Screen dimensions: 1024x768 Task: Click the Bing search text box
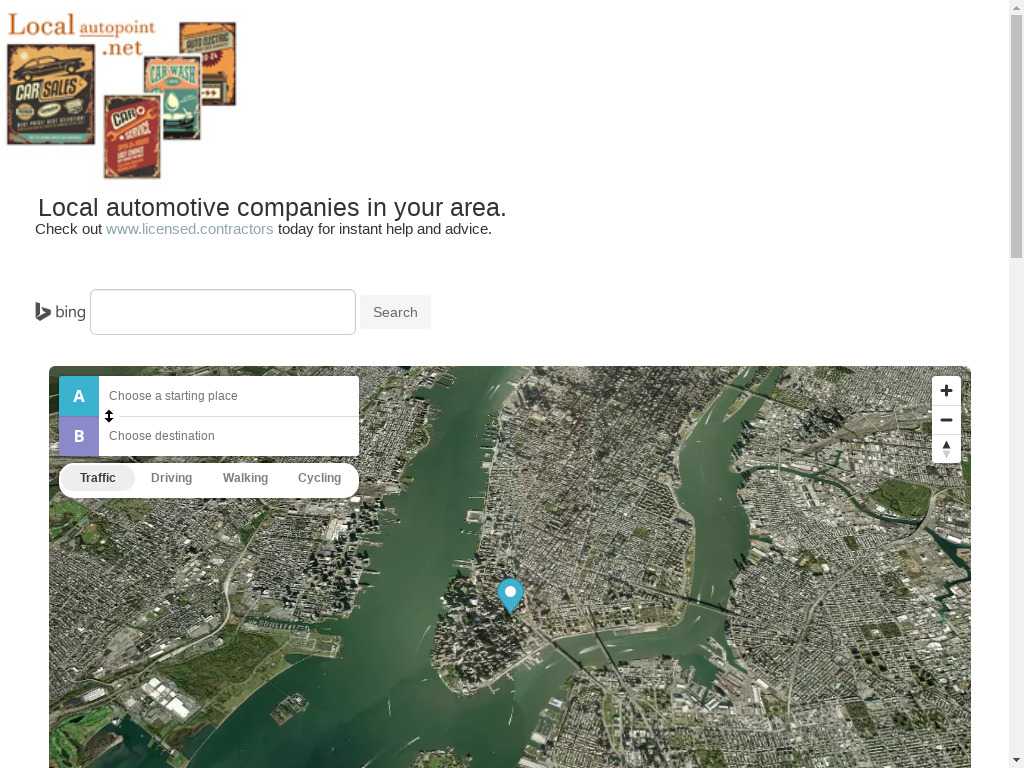point(223,312)
